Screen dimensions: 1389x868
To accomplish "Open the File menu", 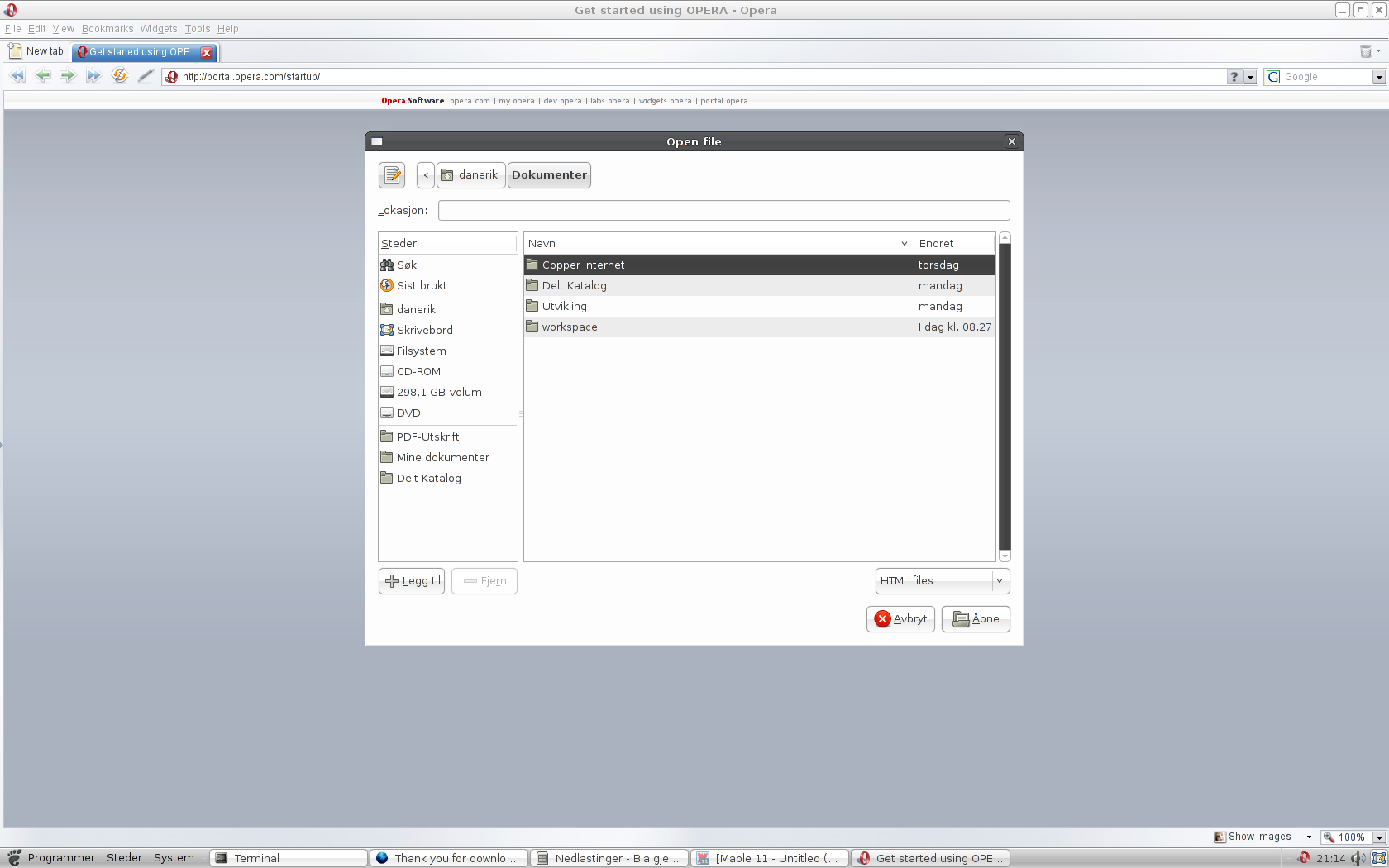I will pos(12,29).
